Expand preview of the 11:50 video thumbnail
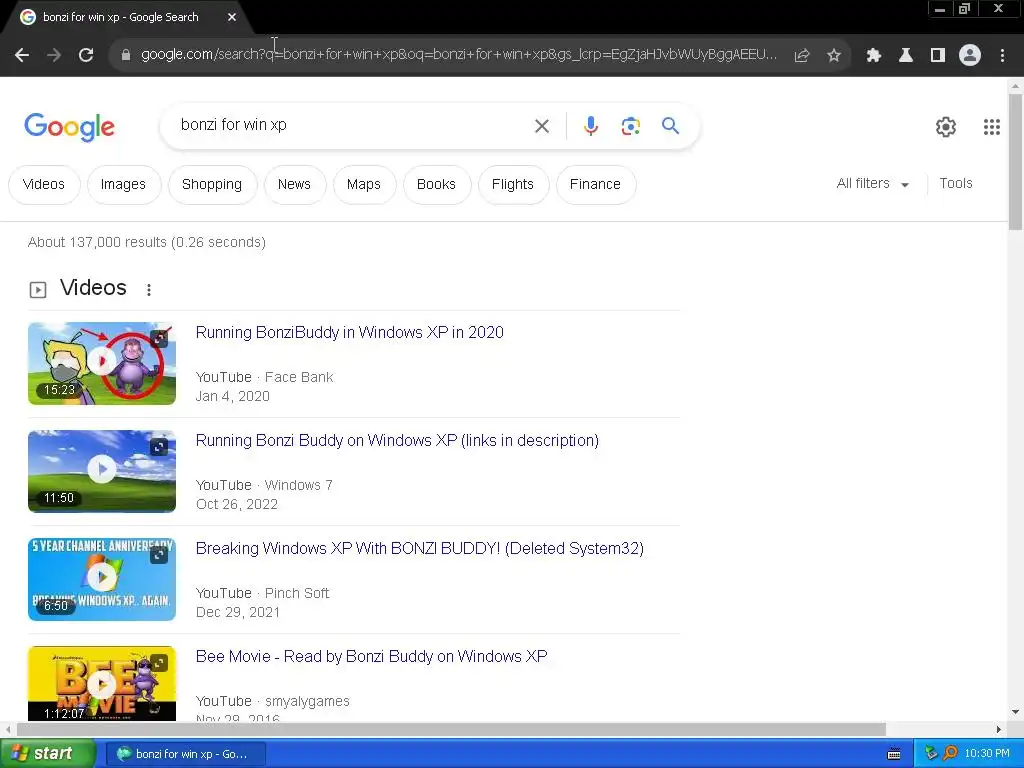 click(x=159, y=447)
